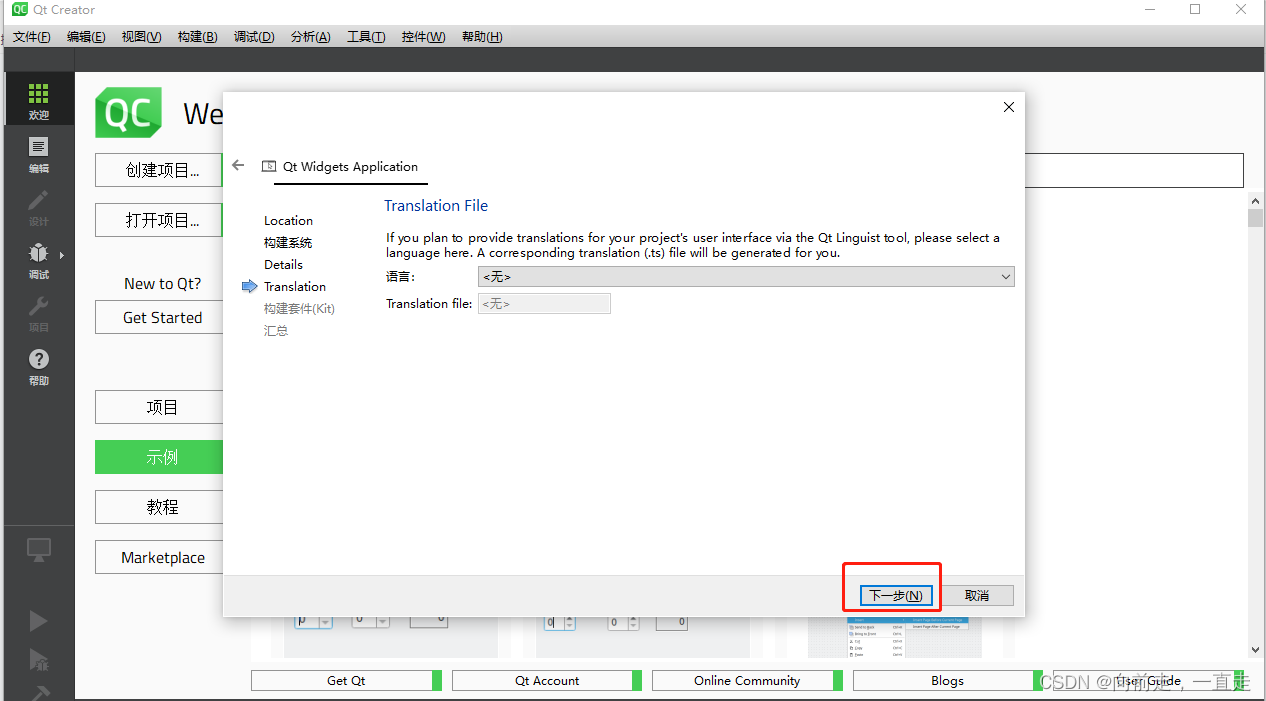Switch to Welcome mode in sidebar
Screen dimensions: 1266x701
(38, 100)
